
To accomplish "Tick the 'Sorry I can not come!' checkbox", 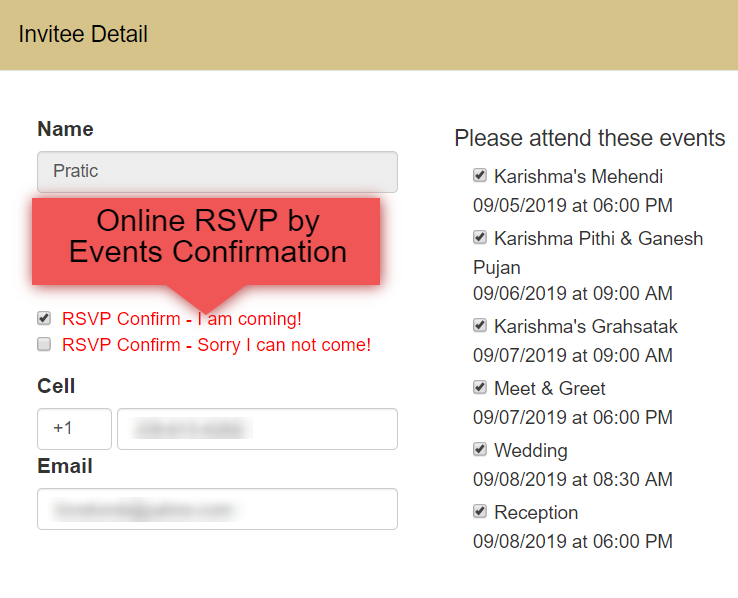I will coord(44,344).
